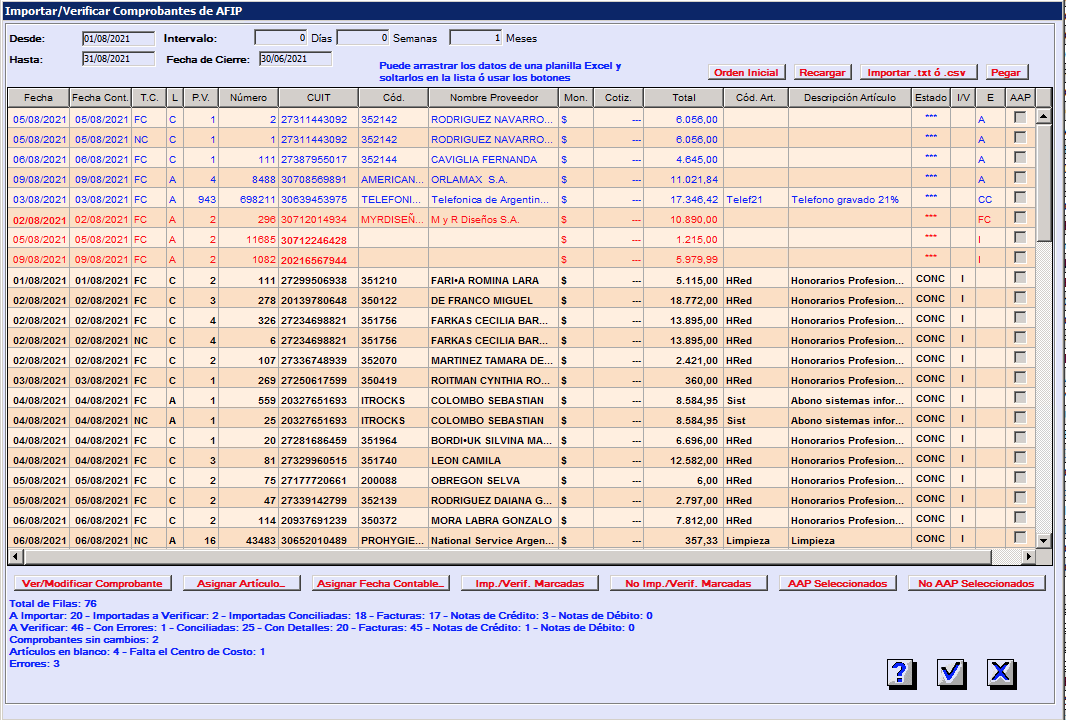Tick AAP checkbox for FARI•A ROMINA LARA row
This screenshot has width=1066, height=720.
(x=1020, y=277)
